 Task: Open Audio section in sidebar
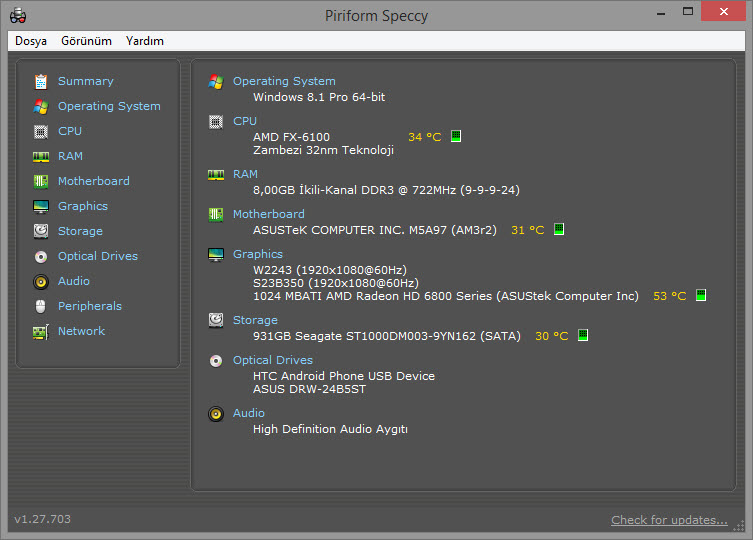coord(74,281)
